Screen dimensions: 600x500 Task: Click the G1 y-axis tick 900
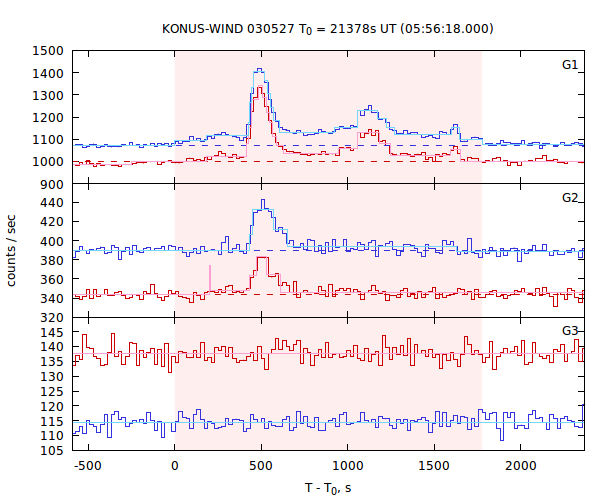coord(52,184)
